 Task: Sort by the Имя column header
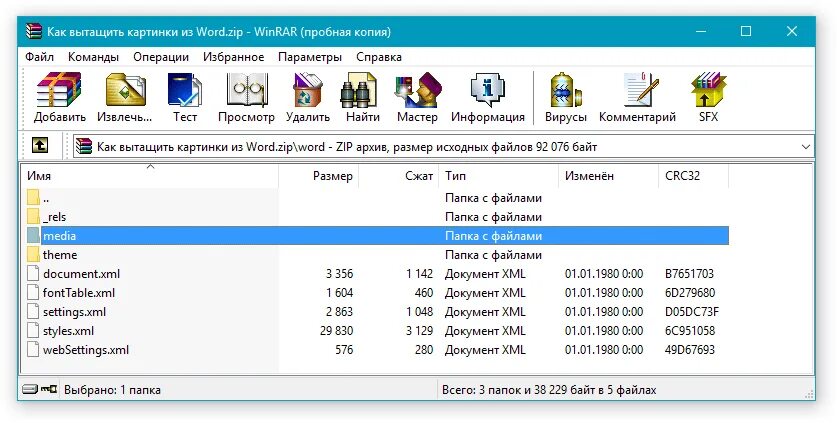pos(150,176)
